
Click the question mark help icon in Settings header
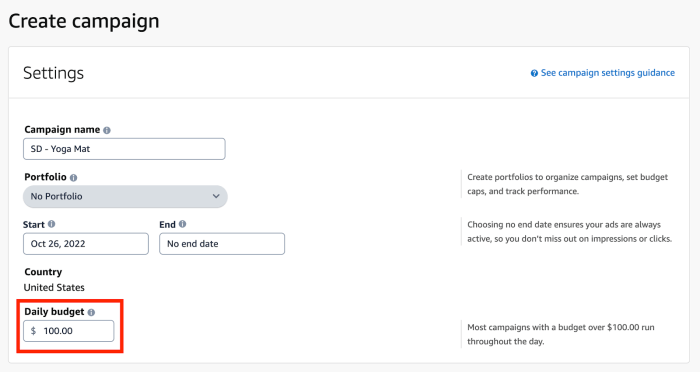(534, 73)
